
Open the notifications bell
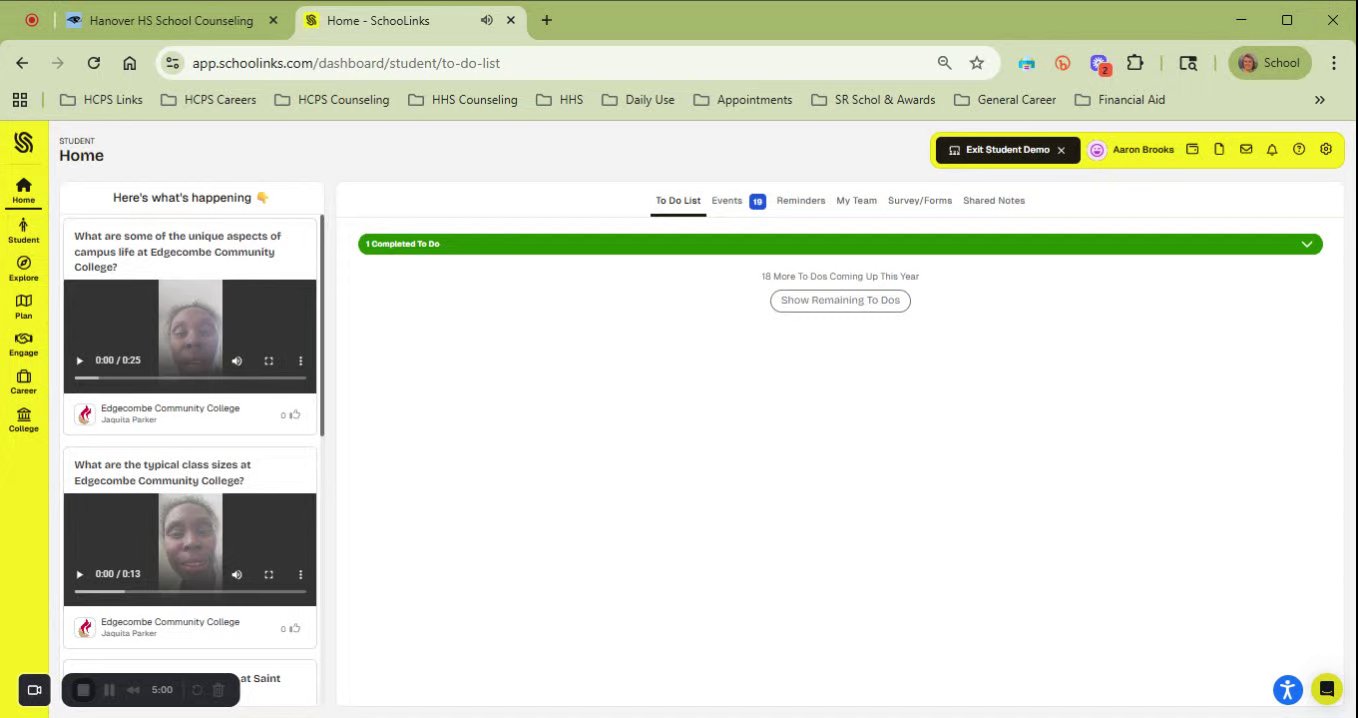[1272, 149]
